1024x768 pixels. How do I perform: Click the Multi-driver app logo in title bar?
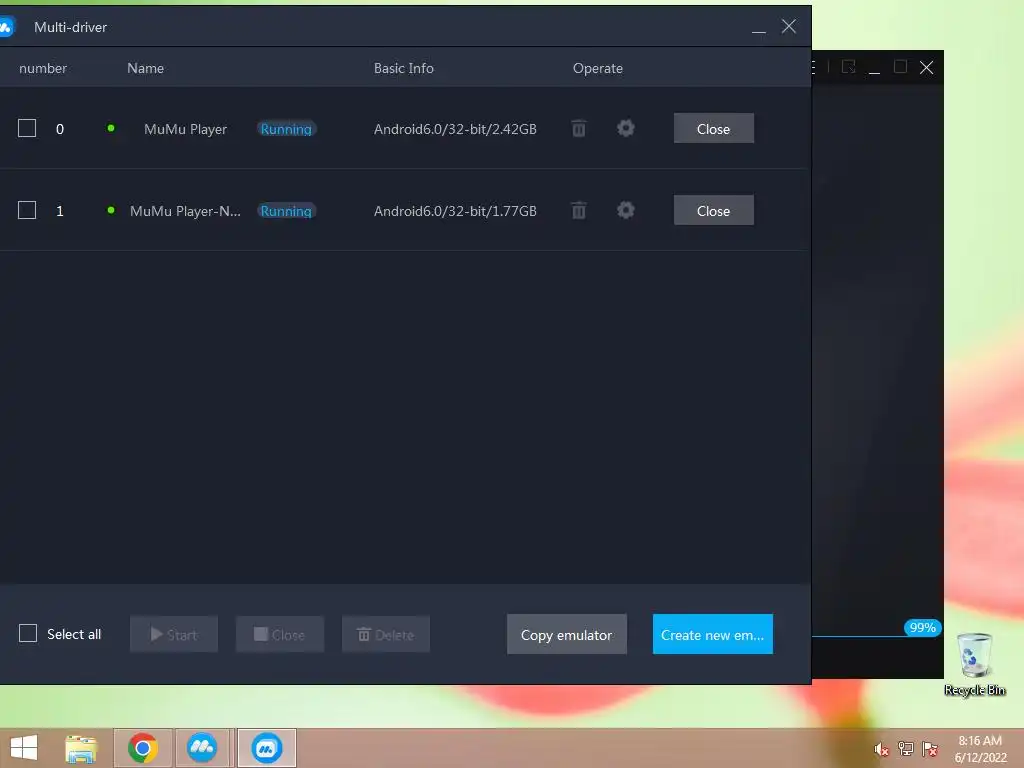[6, 27]
